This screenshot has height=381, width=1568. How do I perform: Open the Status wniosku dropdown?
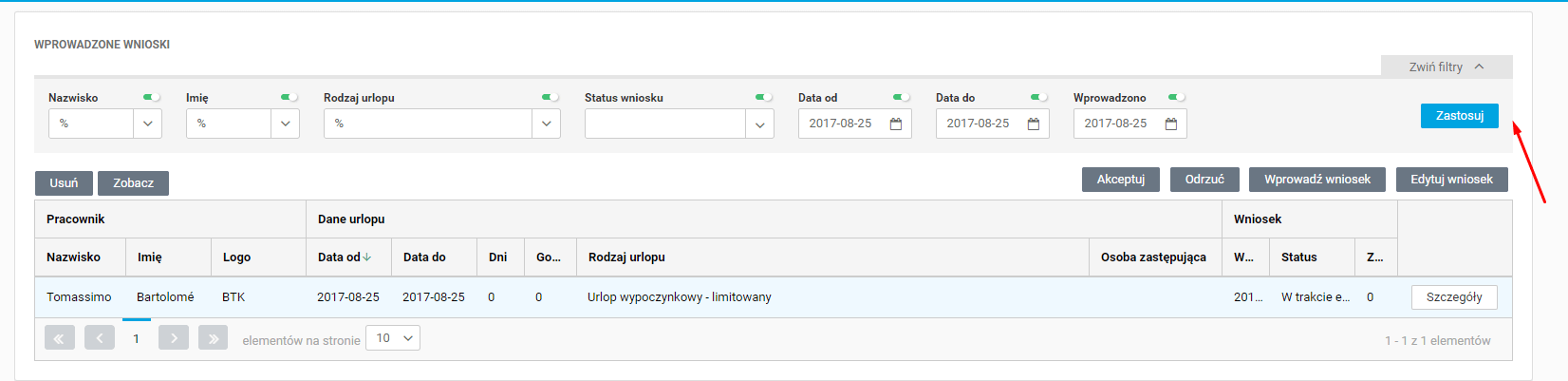click(759, 124)
